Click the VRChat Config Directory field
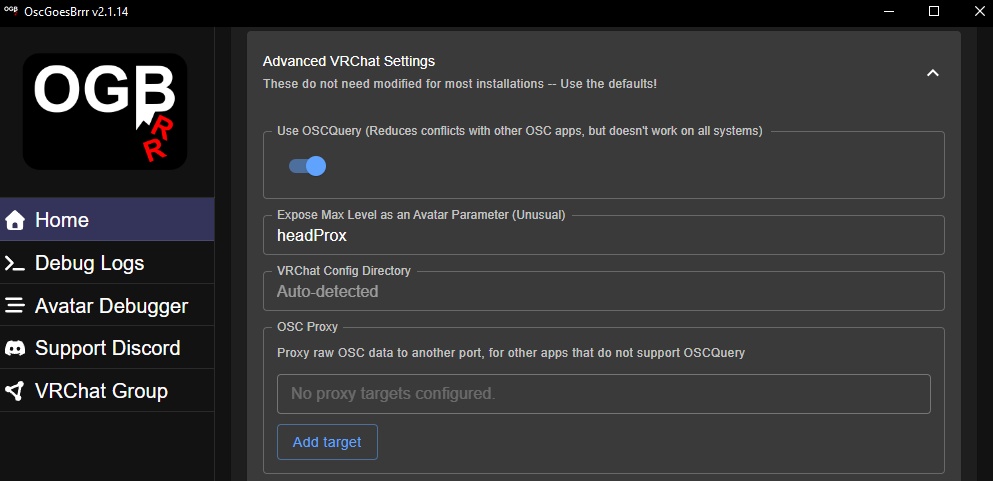Viewport: 993px width, 481px height. [x=604, y=291]
